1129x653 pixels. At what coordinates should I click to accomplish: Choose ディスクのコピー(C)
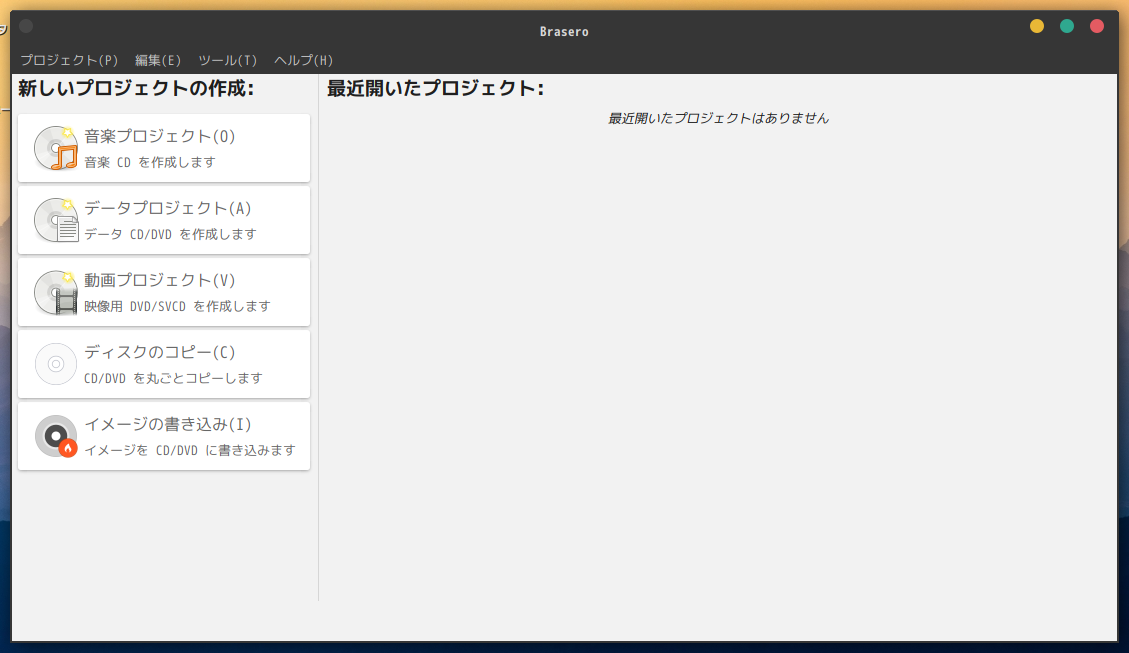(164, 364)
